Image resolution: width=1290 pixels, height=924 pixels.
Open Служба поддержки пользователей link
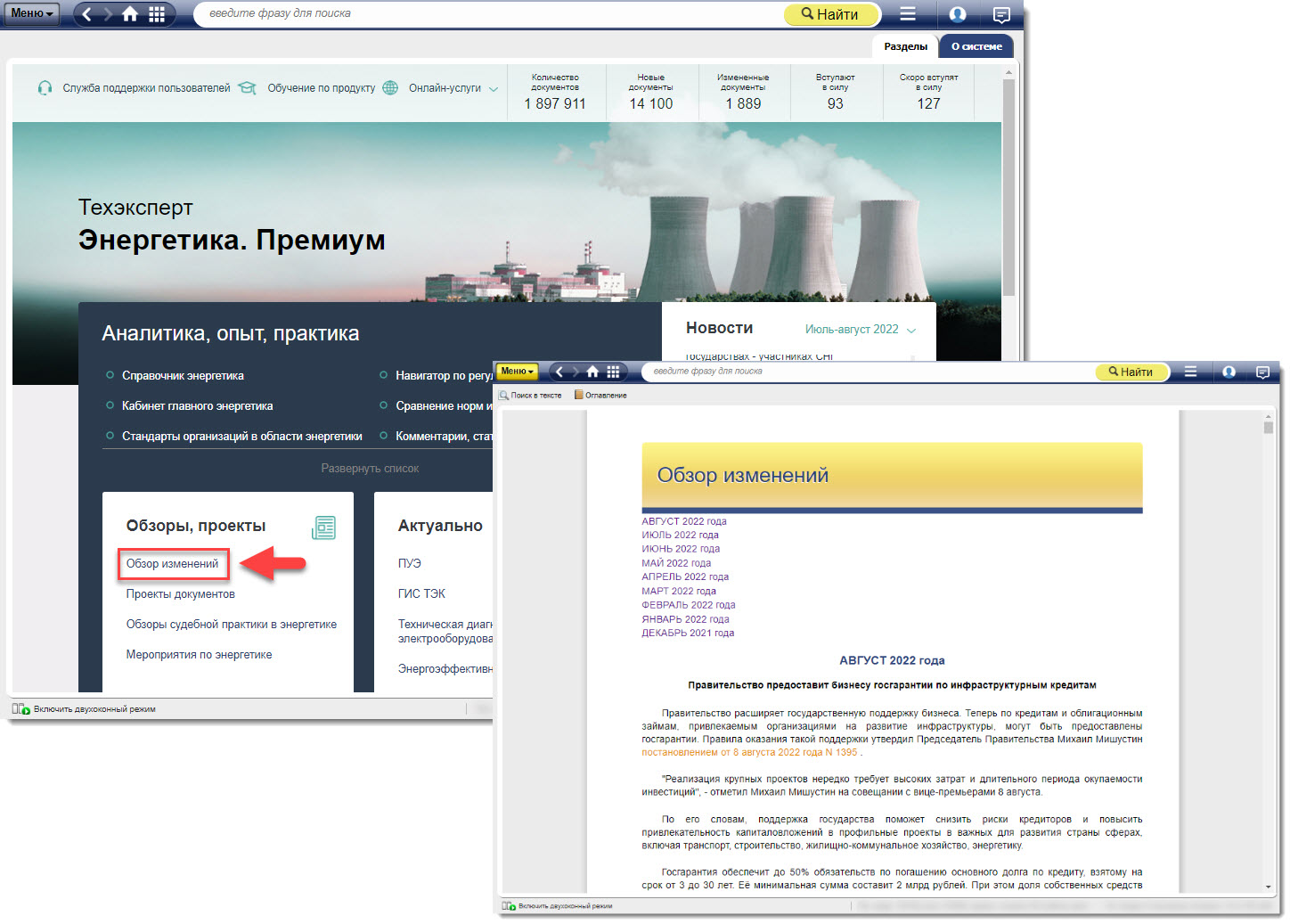(x=146, y=88)
